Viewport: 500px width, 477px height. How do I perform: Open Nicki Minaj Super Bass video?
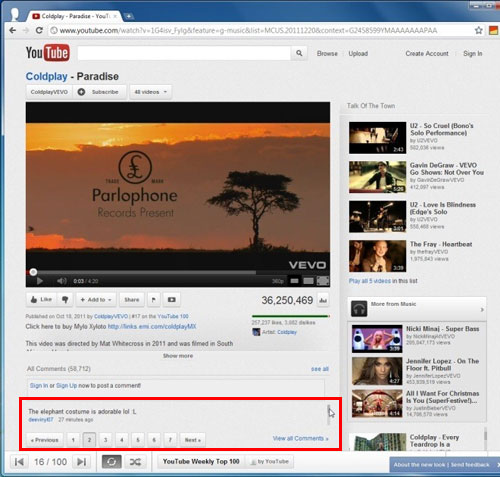(x=377, y=339)
